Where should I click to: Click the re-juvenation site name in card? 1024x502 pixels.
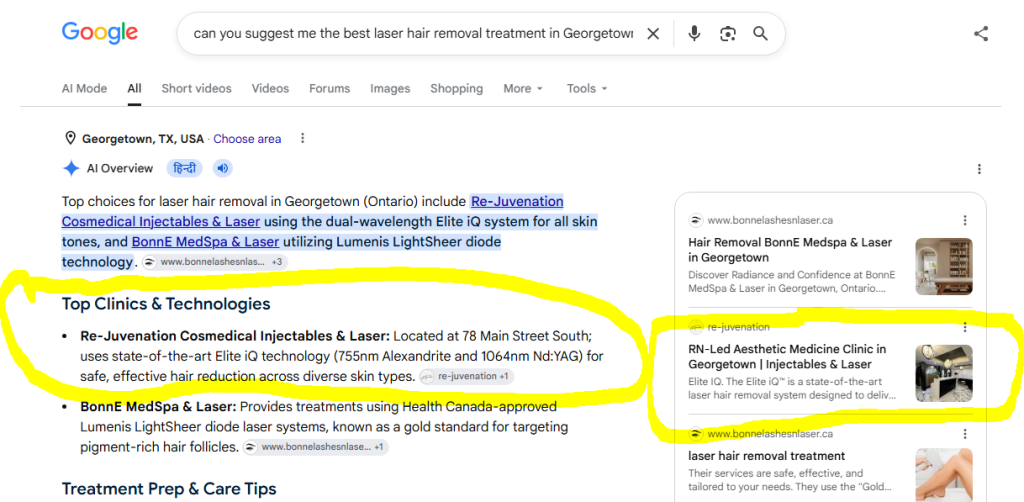tap(739, 327)
